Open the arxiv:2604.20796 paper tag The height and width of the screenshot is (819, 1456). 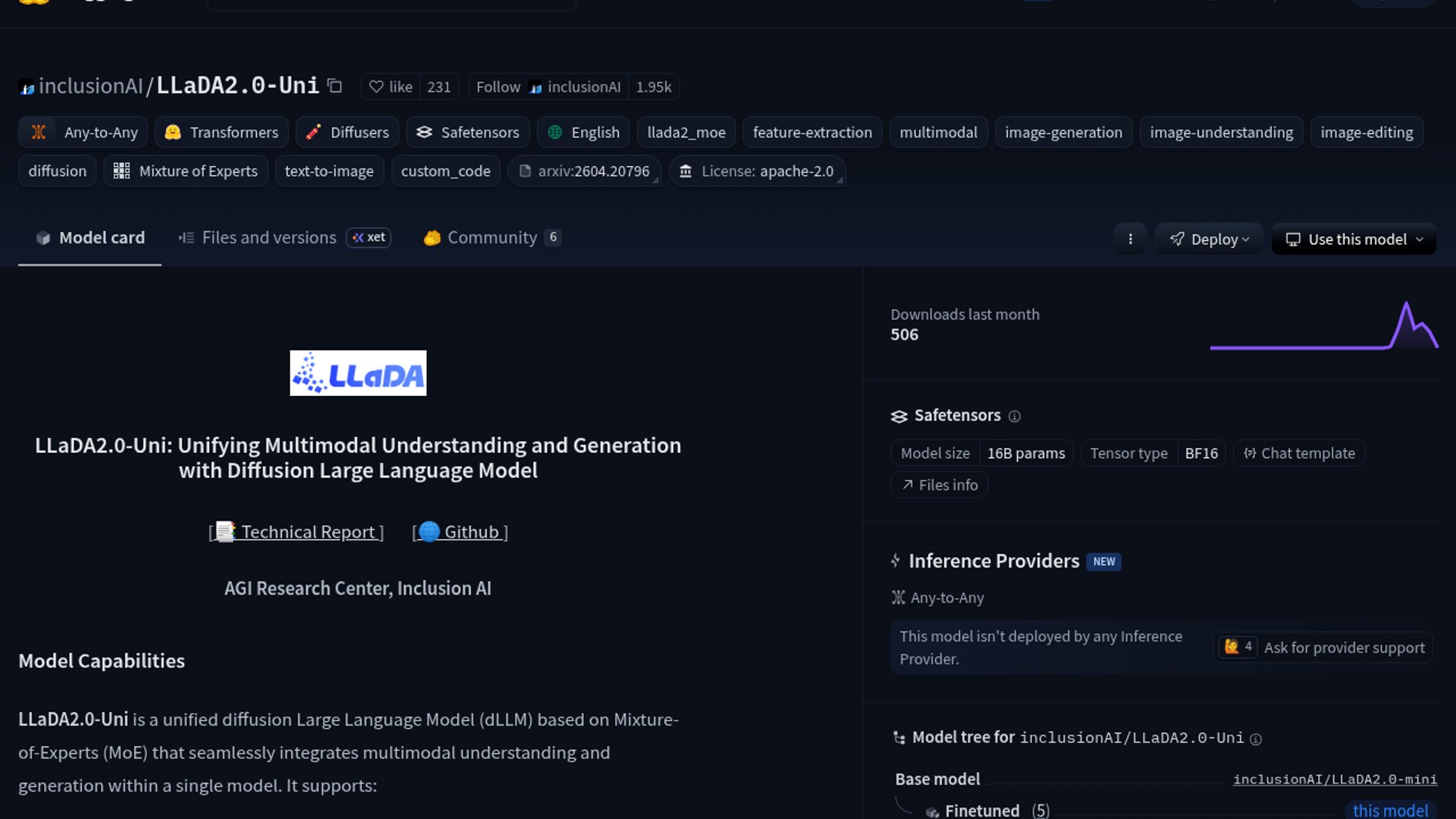click(585, 171)
